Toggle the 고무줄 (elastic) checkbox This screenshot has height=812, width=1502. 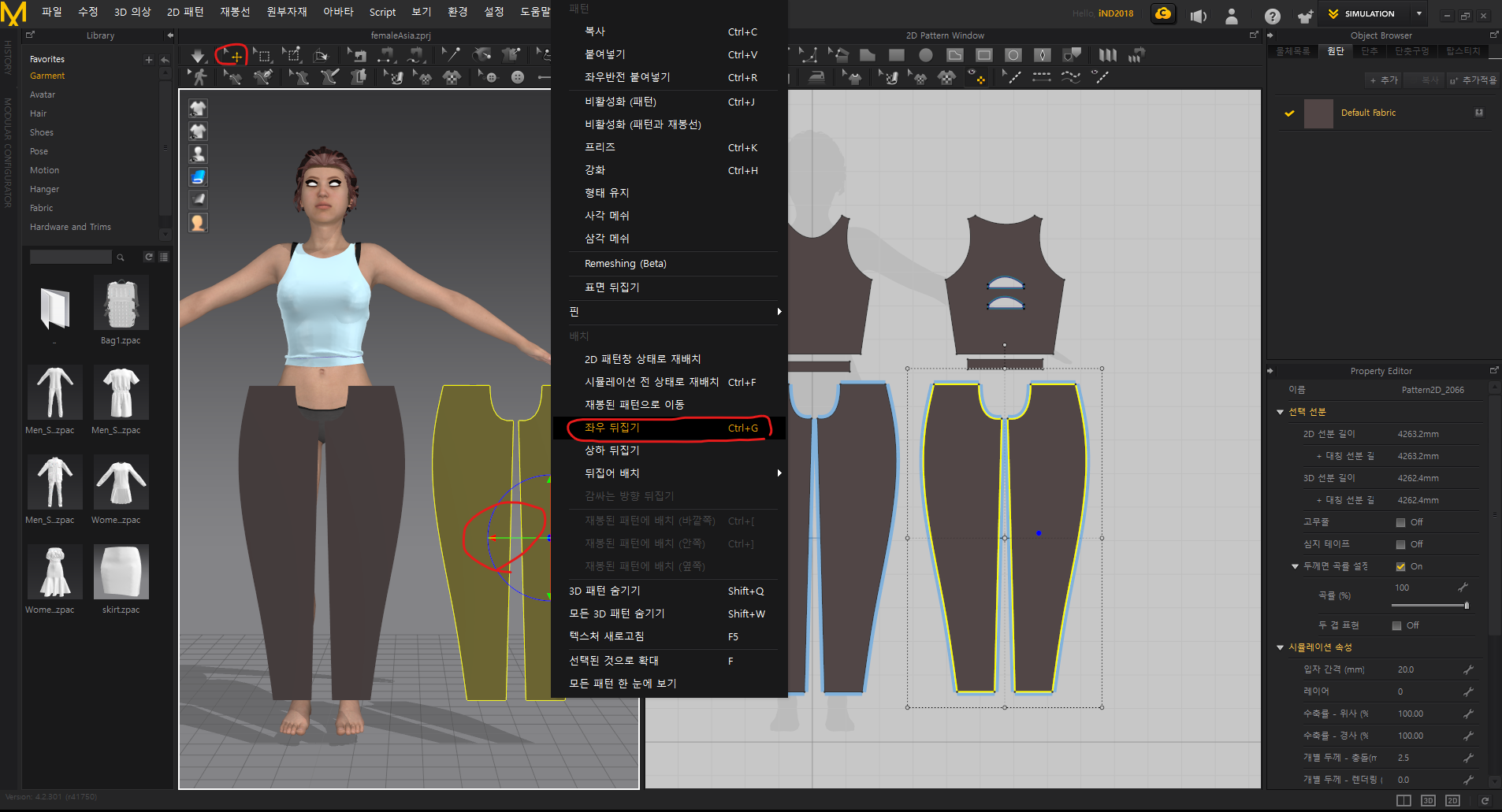(1400, 522)
